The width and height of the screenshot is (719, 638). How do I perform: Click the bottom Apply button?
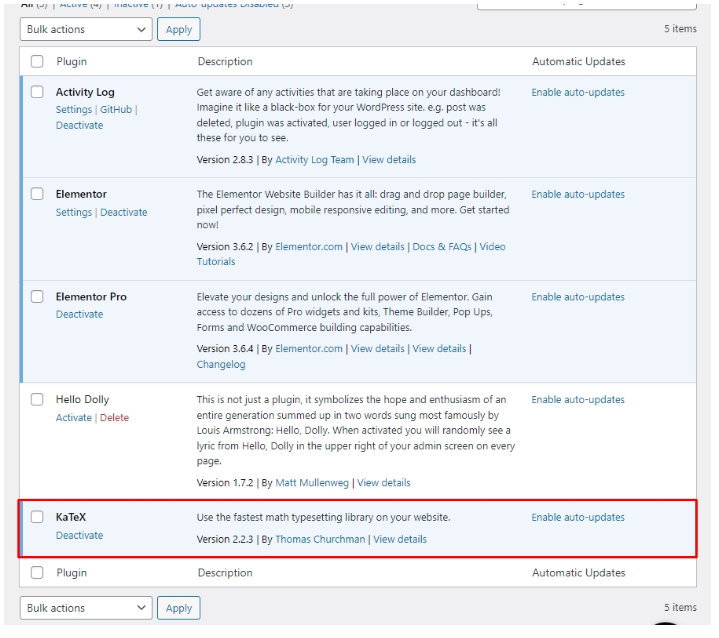tap(179, 608)
